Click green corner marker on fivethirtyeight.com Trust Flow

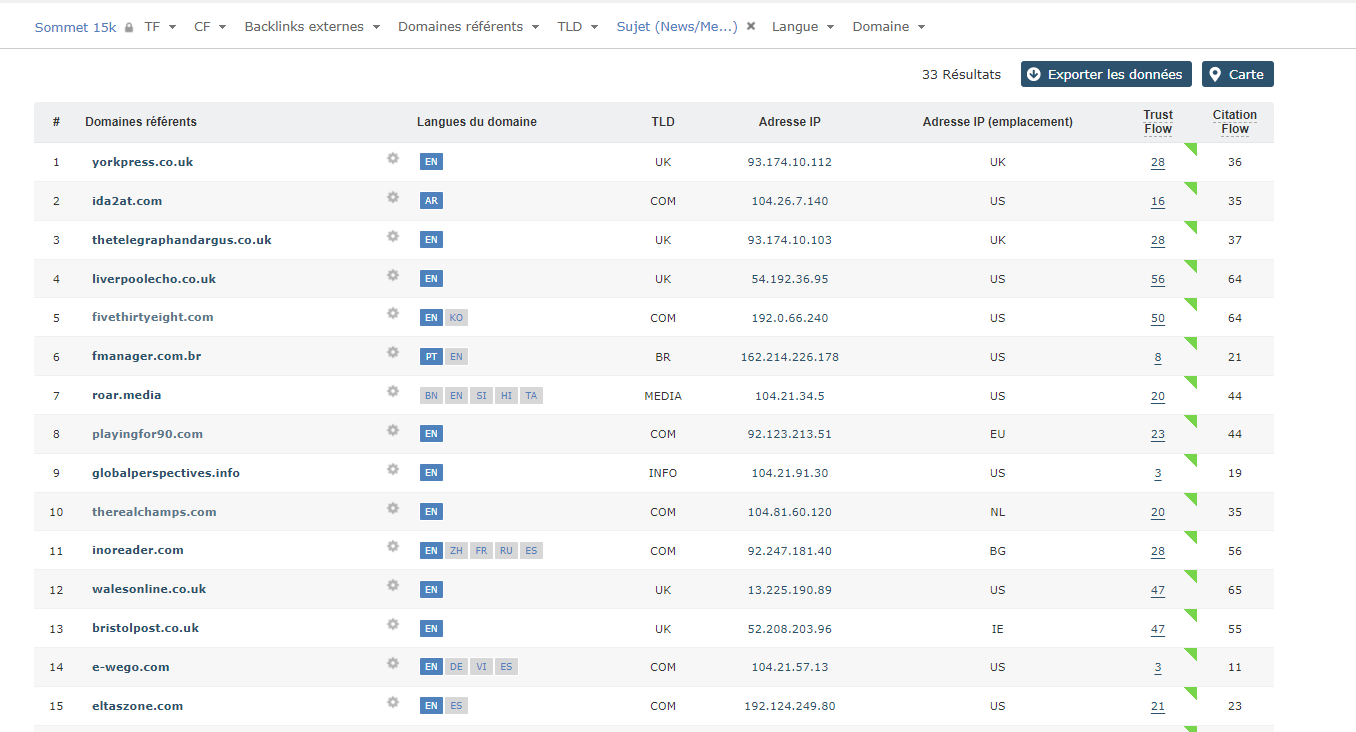pyautogui.click(x=1190, y=305)
